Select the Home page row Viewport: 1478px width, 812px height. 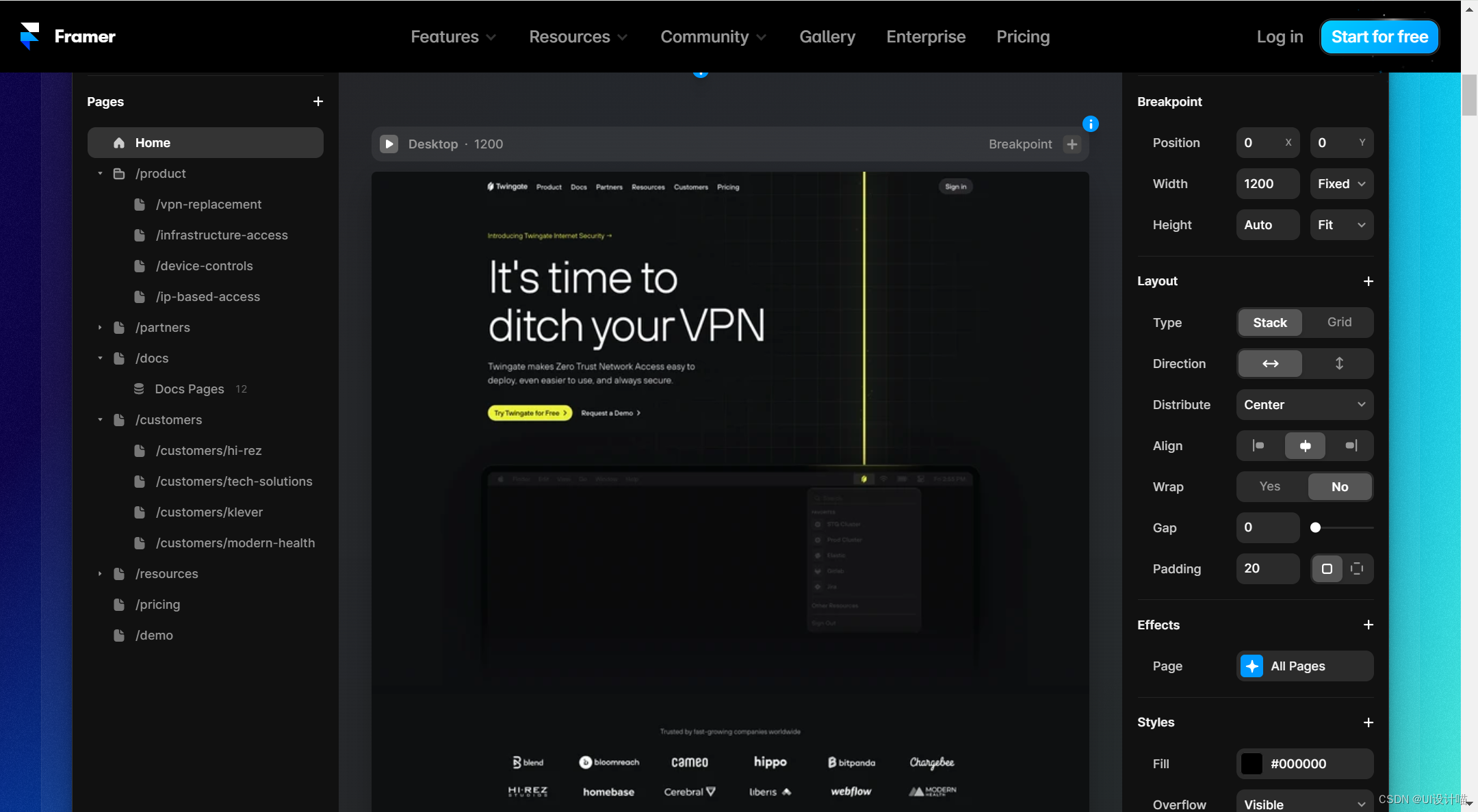pyautogui.click(x=205, y=143)
